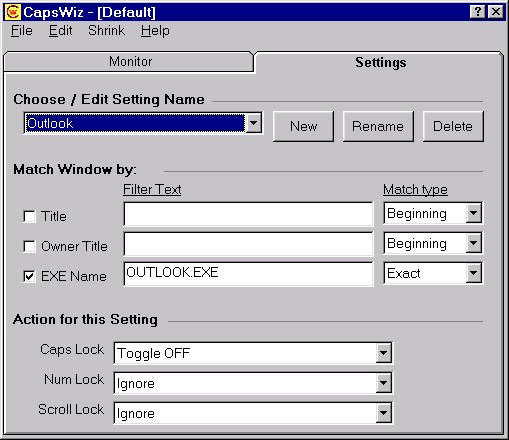Open the File menu
The image size is (509, 440).
[x=22, y=31]
